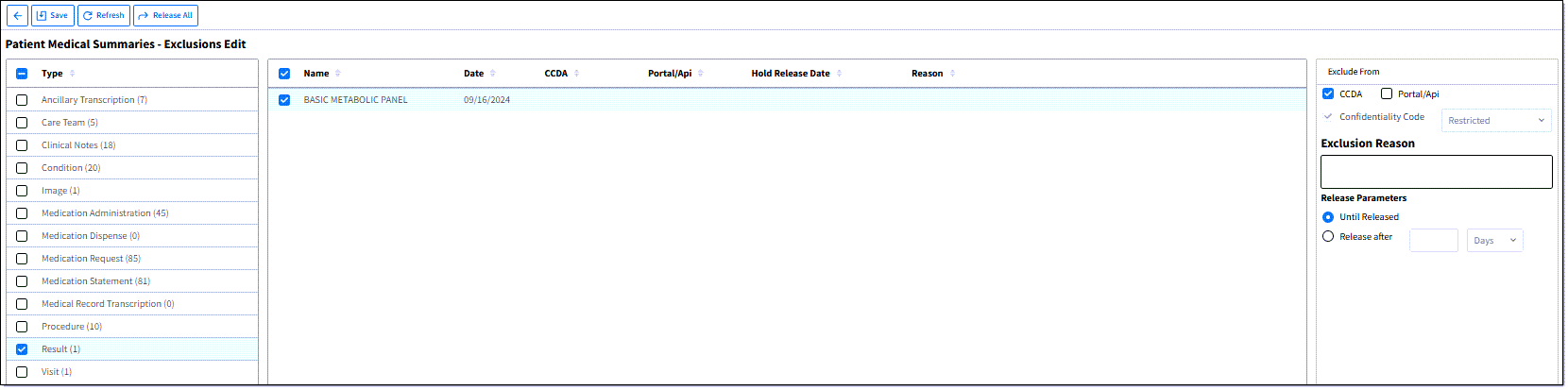
Task: Open the Restricted confidentiality dropdown
Action: coord(1496,121)
